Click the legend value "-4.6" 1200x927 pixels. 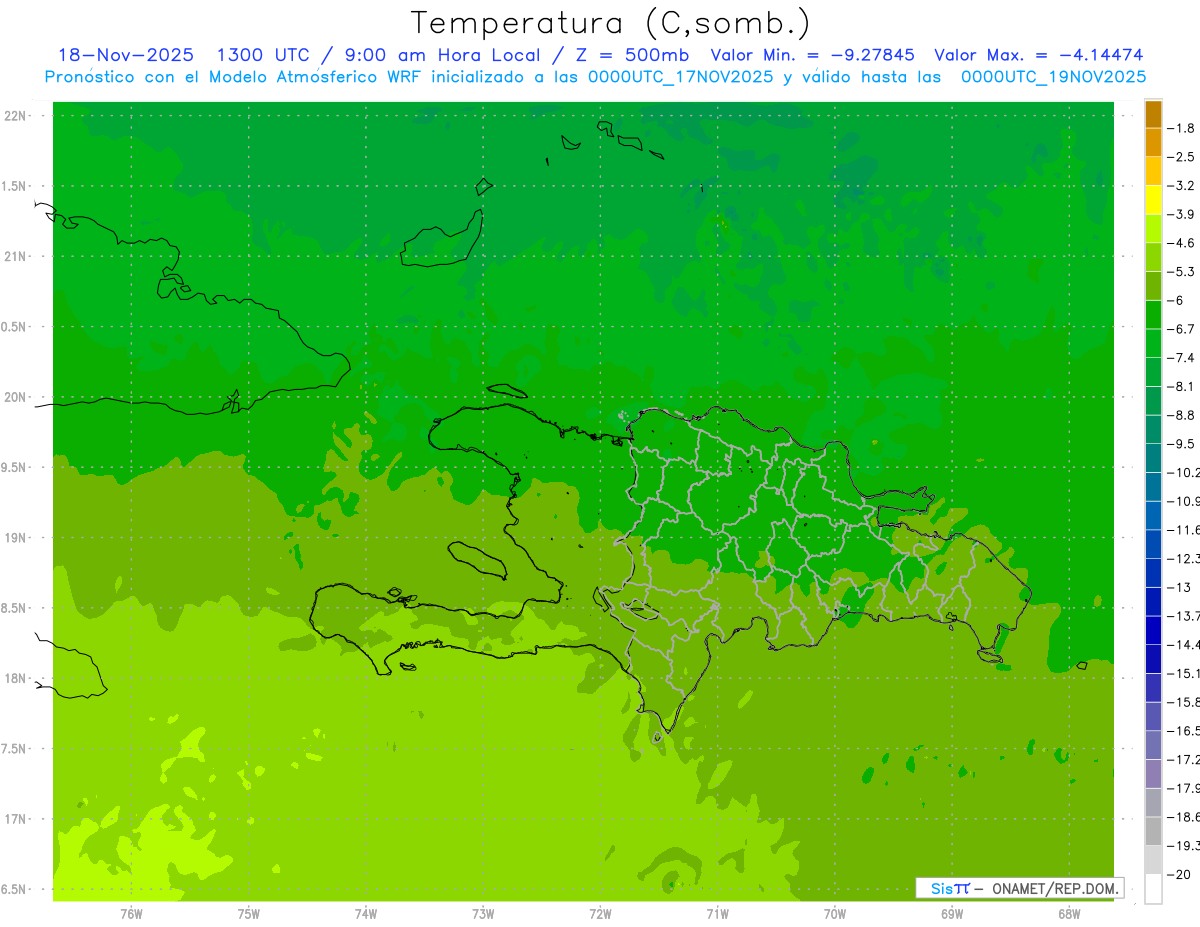click(x=1183, y=243)
